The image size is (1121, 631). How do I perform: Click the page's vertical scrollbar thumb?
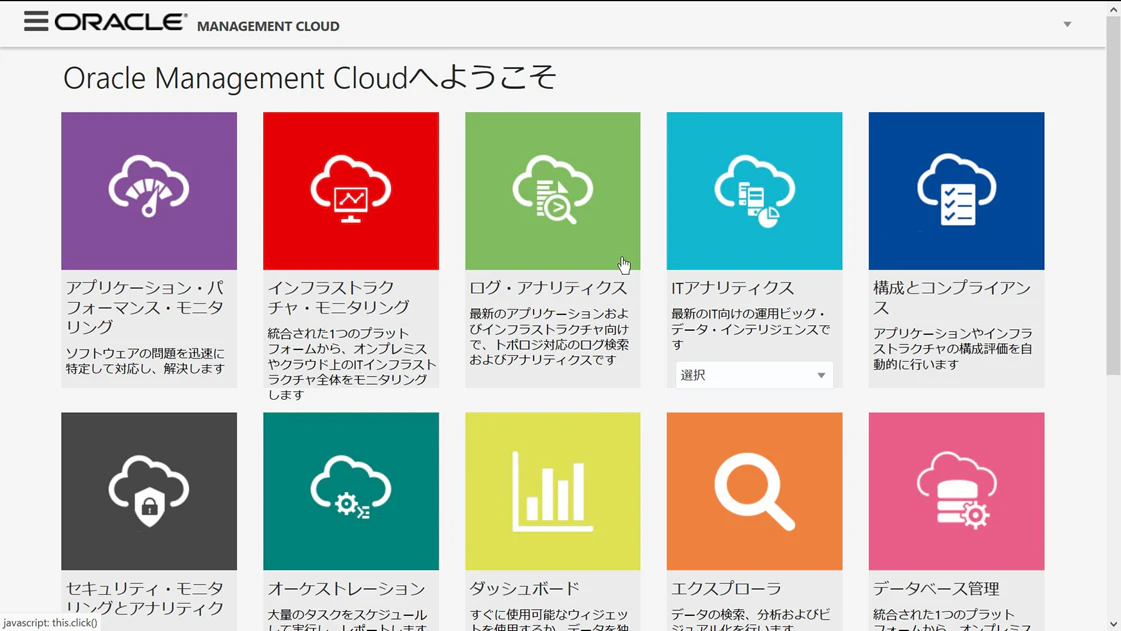(1113, 194)
